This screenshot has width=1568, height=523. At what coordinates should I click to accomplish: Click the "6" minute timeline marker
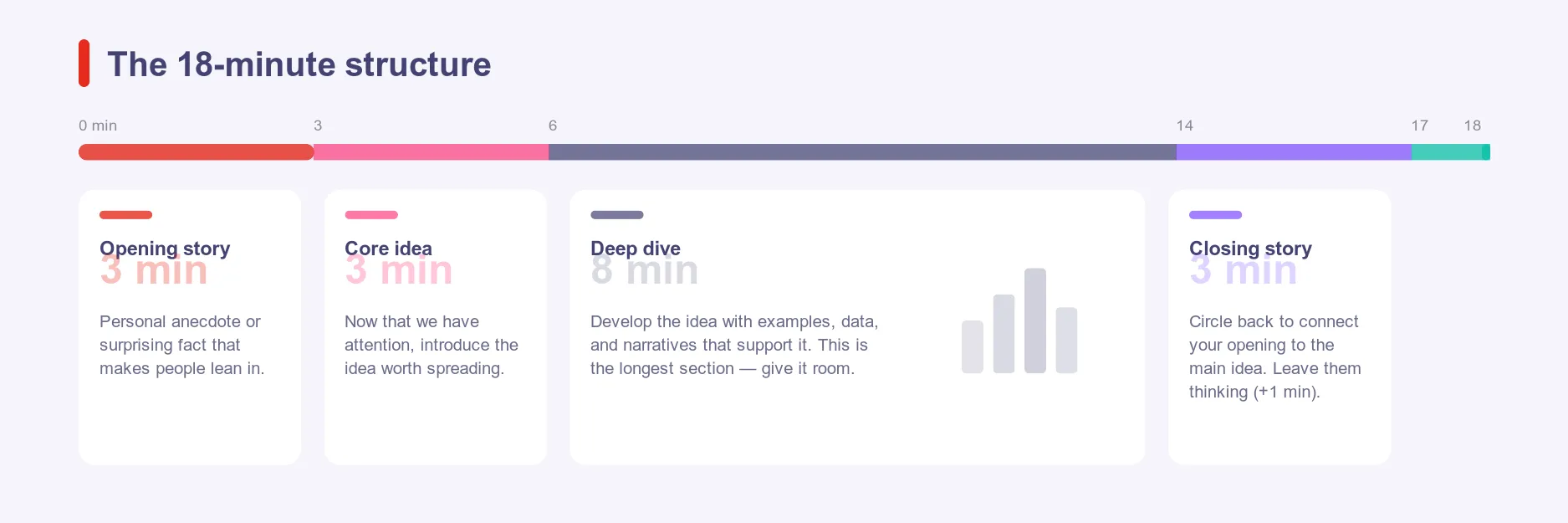(x=553, y=126)
